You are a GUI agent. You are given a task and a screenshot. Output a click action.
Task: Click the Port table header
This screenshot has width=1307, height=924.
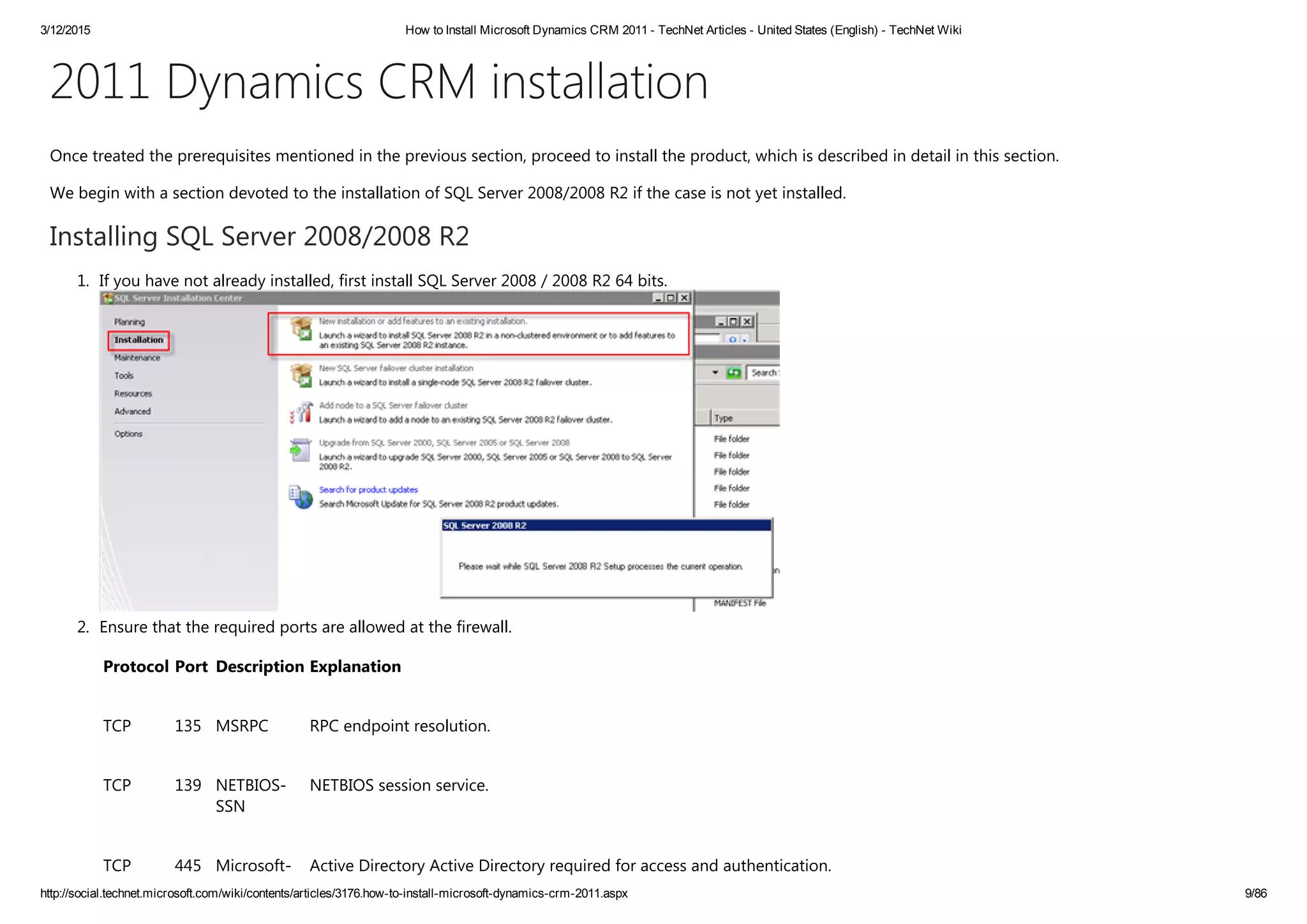point(191,666)
